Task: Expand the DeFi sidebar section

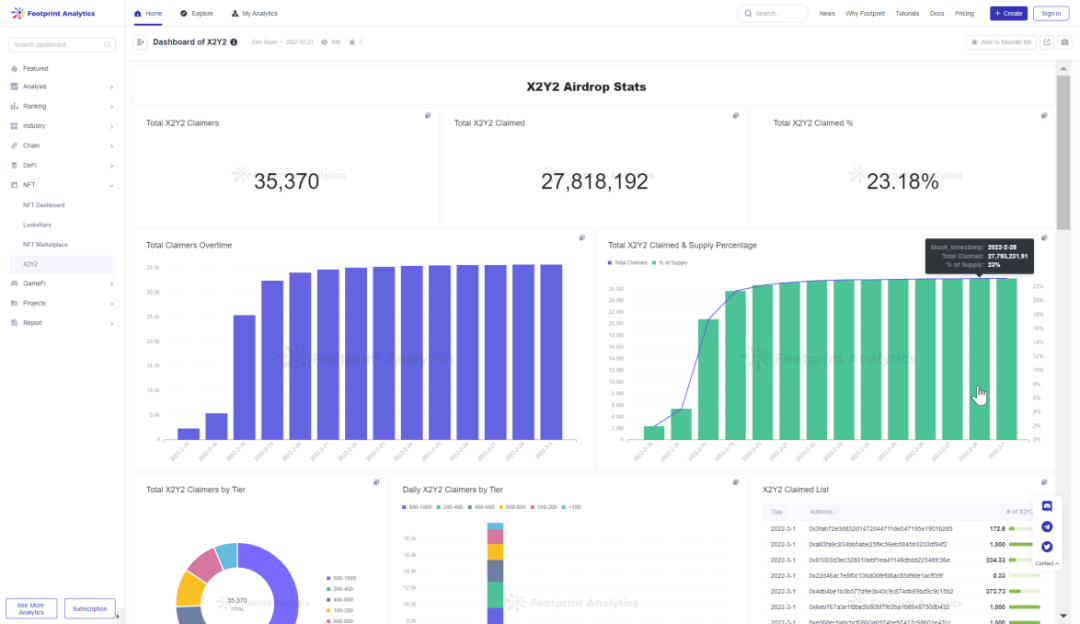Action: coord(112,165)
